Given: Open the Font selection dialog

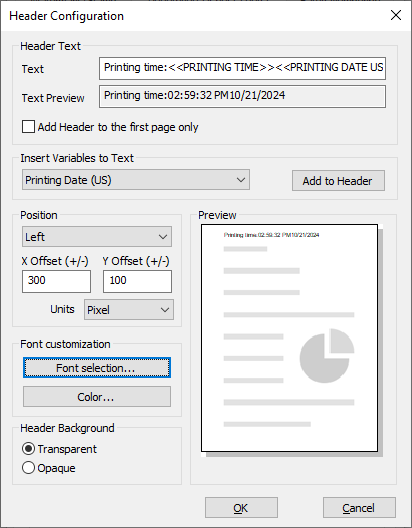Looking at the screenshot, I should (x=97, y=368).
